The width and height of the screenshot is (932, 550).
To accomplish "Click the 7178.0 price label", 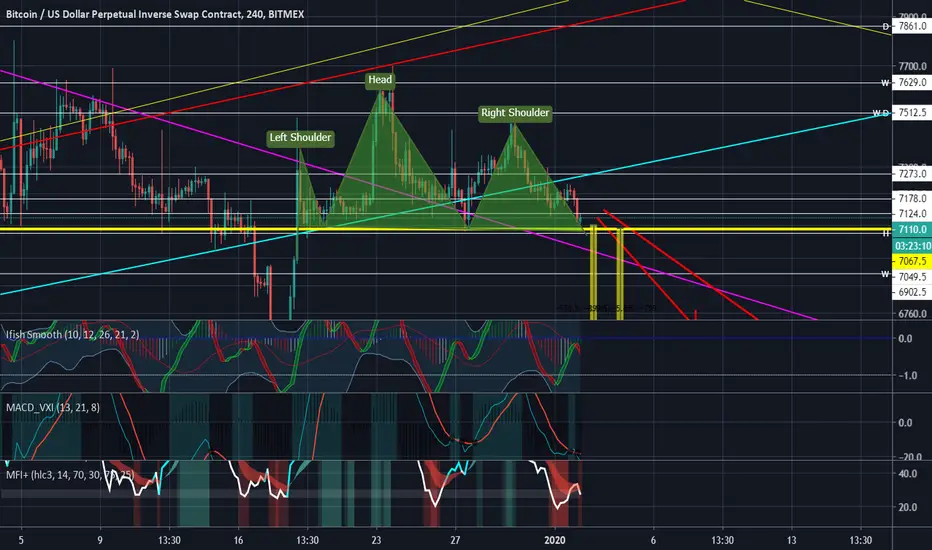I will [x=912, y=198].
